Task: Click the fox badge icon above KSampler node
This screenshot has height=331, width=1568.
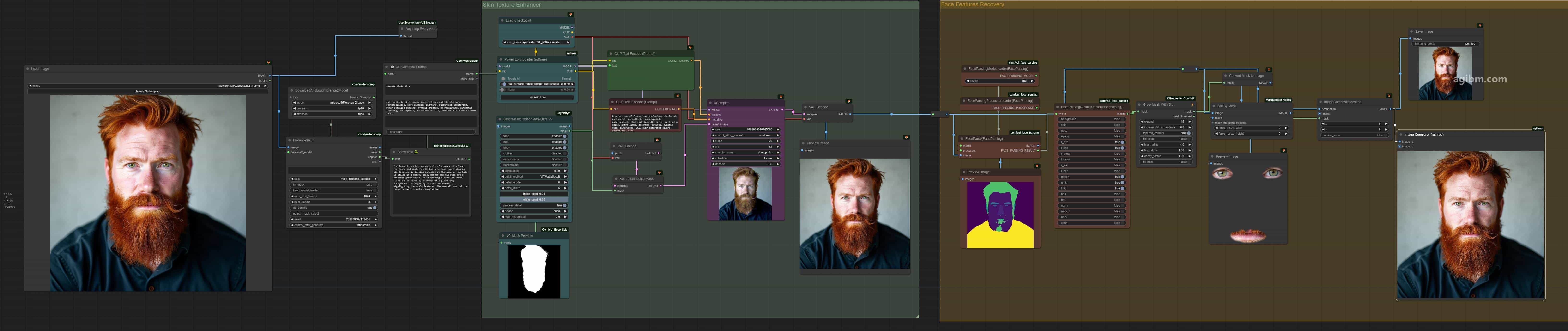Action: coord(781,97)
